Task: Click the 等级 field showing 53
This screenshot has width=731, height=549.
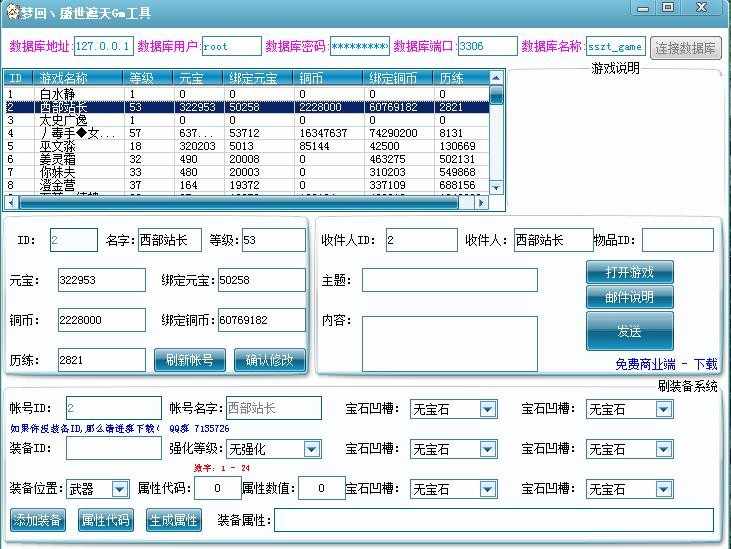Action: pyautogui.click(x=274, y=240)
